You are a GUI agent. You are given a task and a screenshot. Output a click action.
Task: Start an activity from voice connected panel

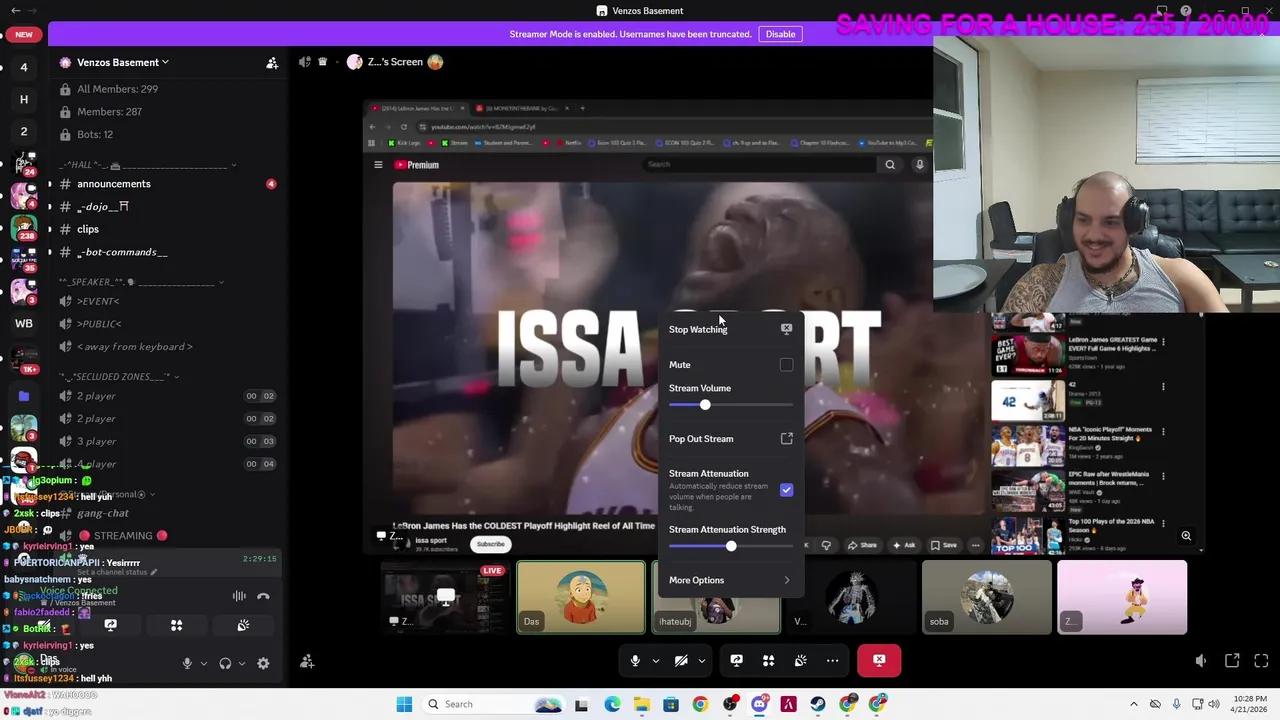(x=176, y=626)
